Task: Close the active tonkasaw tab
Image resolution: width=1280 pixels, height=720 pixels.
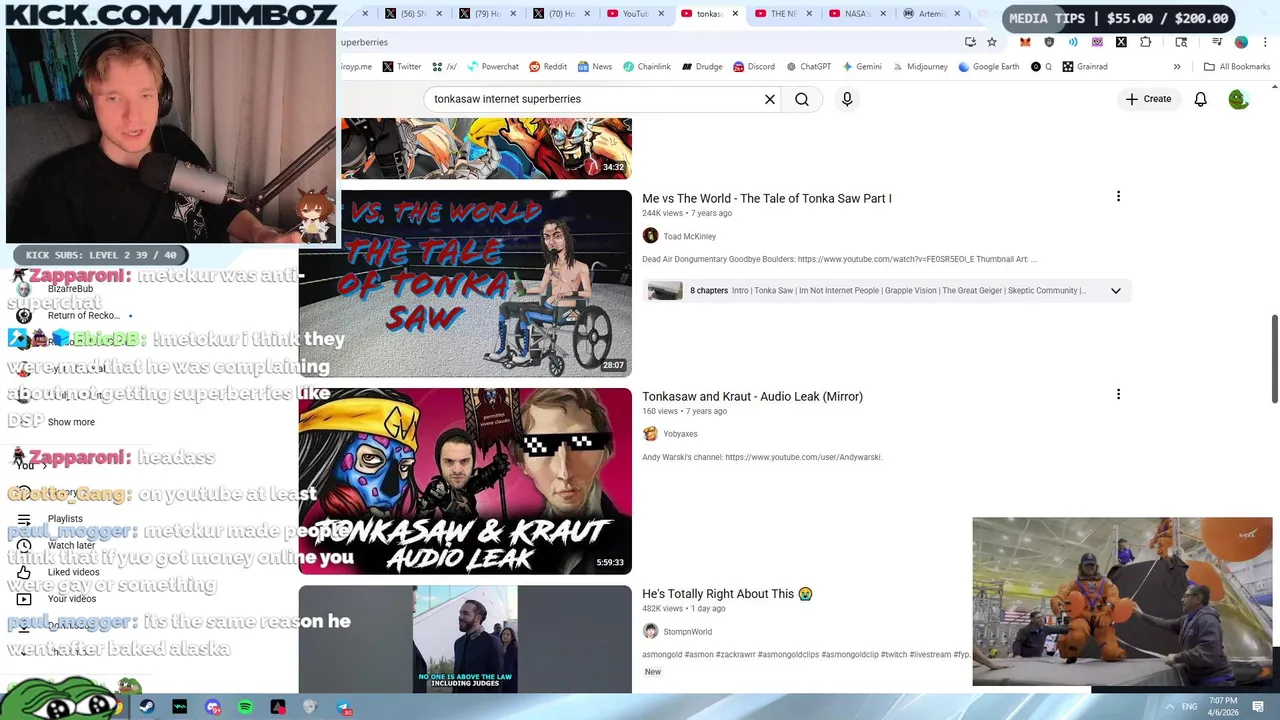Action: [x=735, y=14]
